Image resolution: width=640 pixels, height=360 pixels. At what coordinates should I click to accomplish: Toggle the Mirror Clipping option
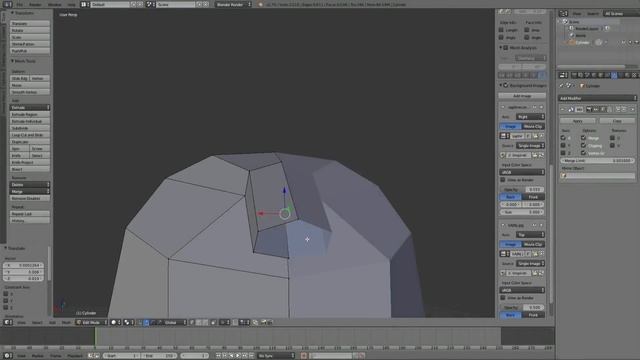[583, 145]
